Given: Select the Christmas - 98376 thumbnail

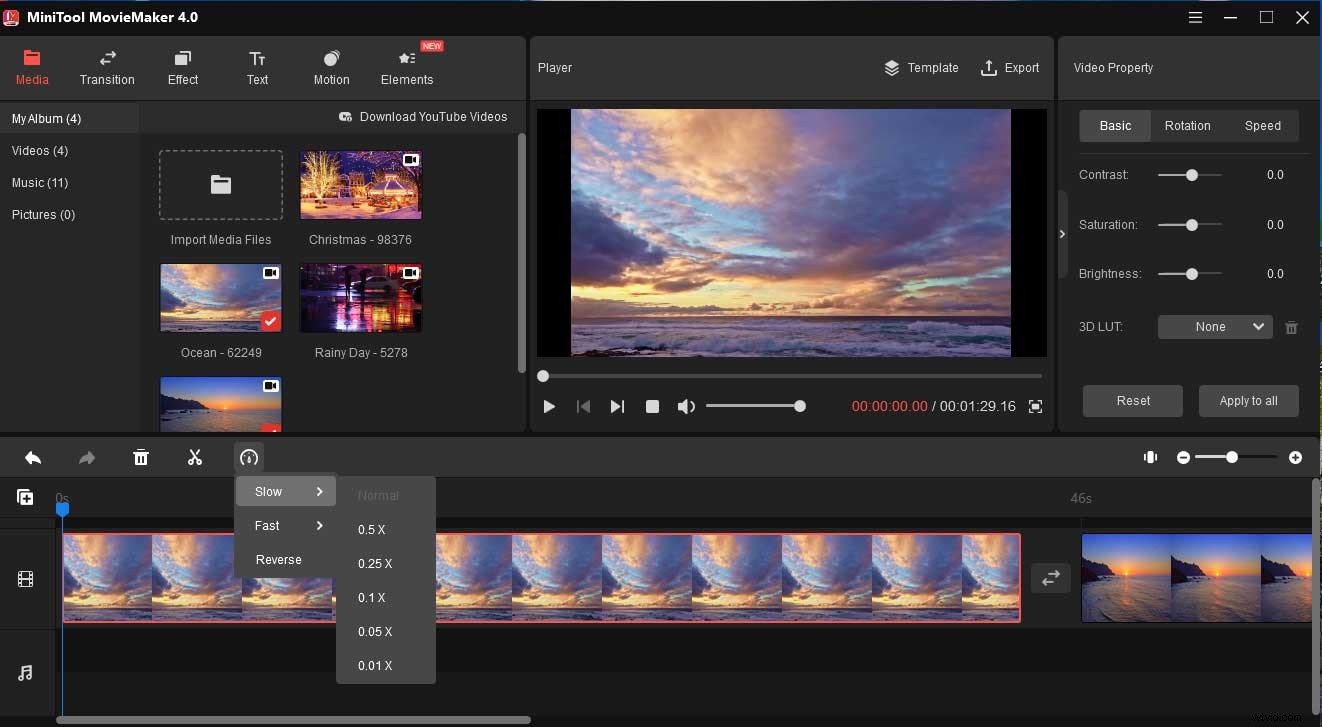Looking at the screenshot, I should [x=360, y=185].
